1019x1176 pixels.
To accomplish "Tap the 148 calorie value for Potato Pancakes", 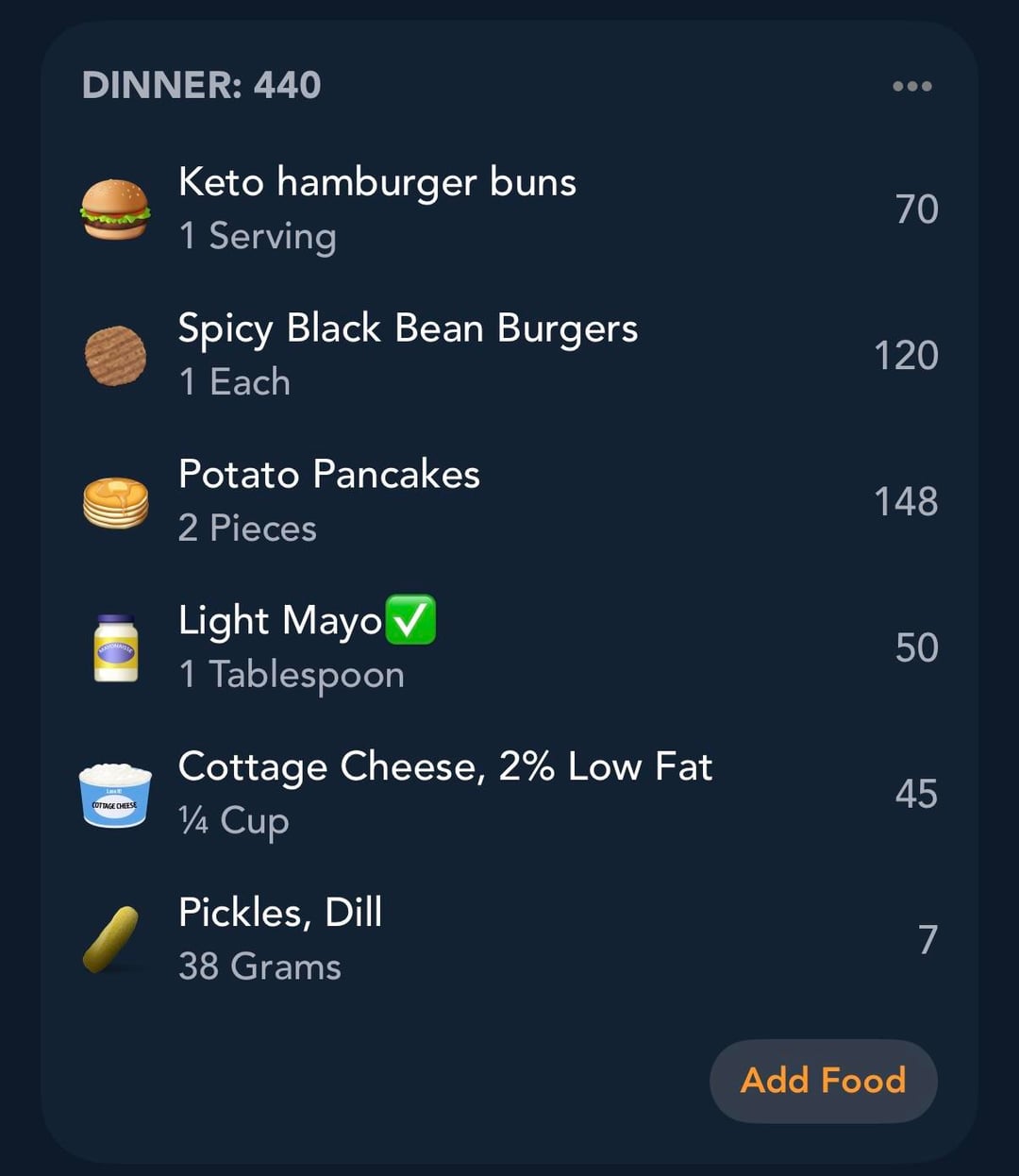I will [906, 502].
